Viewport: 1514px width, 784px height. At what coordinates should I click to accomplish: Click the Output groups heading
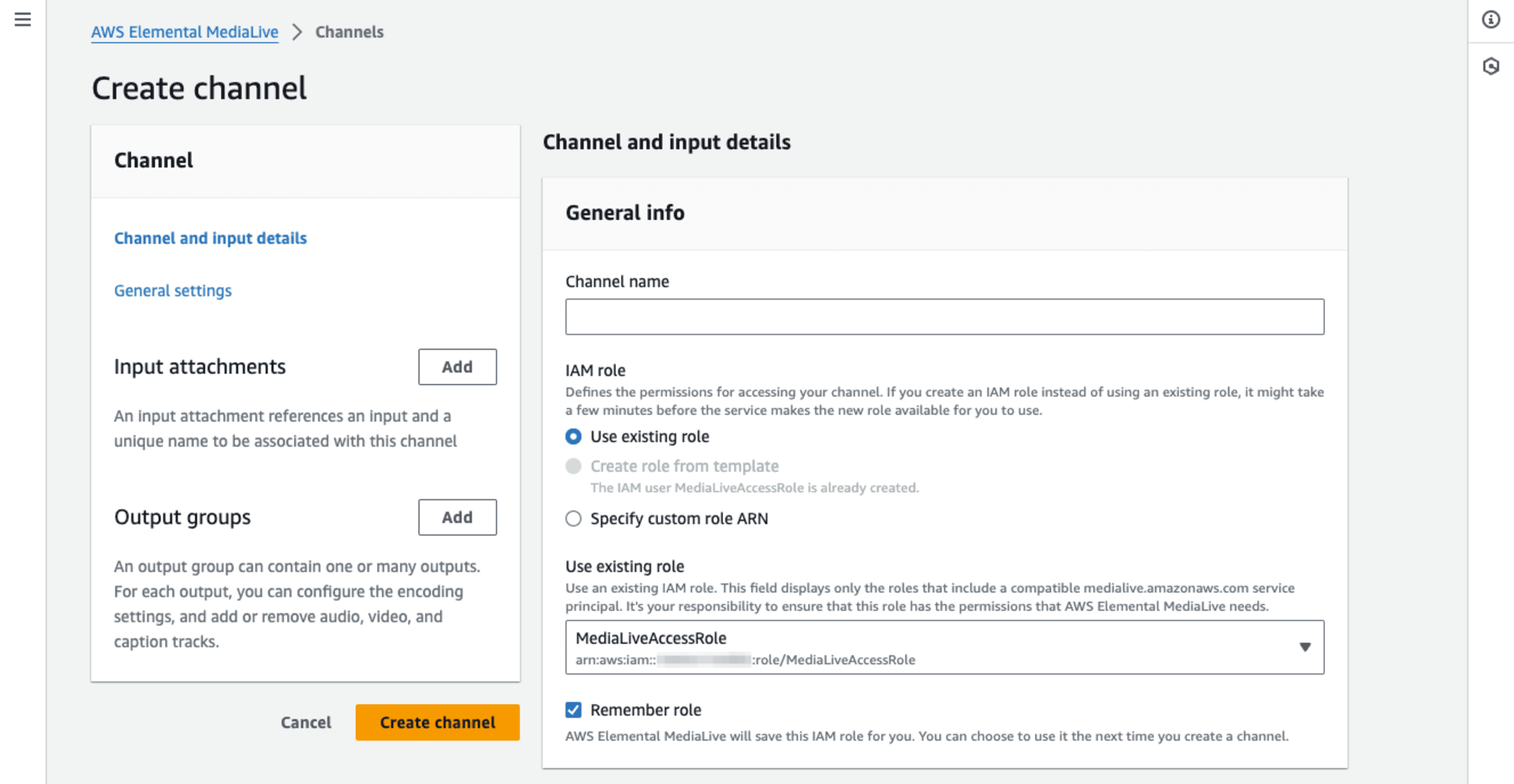tap(182, 518)
